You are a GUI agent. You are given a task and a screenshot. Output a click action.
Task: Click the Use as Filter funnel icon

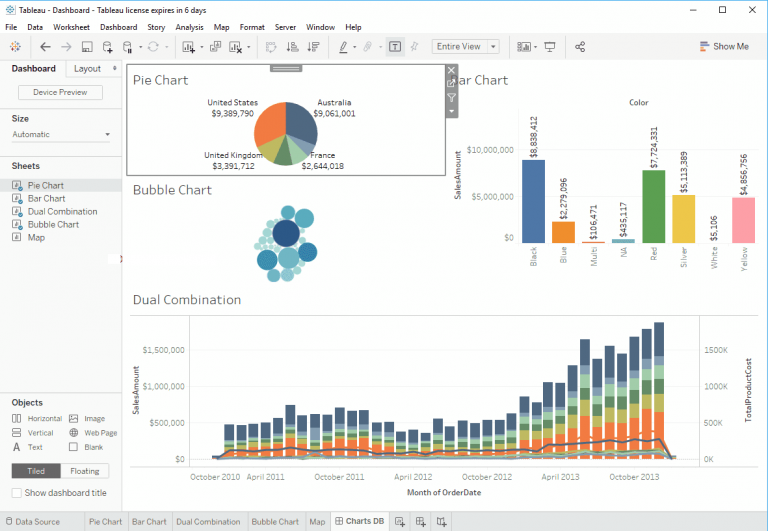pos(452,98)
